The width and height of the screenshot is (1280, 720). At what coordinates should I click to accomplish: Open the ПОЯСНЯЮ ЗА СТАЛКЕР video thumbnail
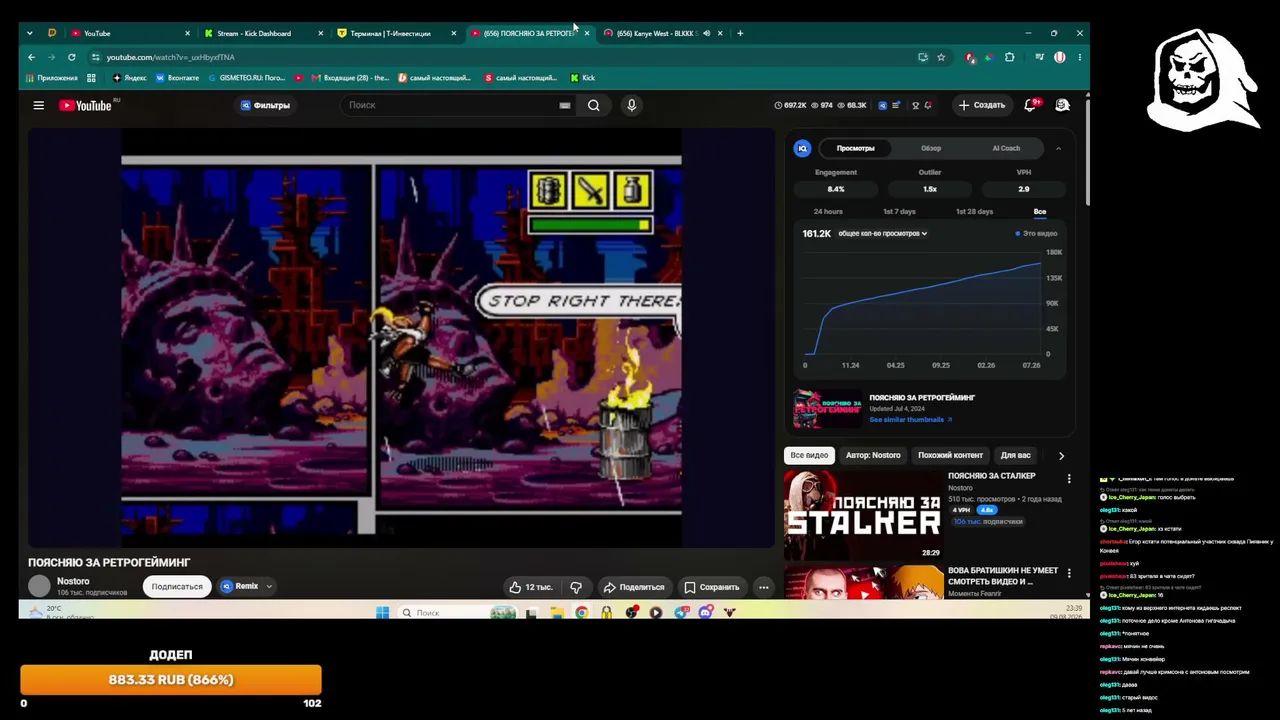[x=863, y=515]
